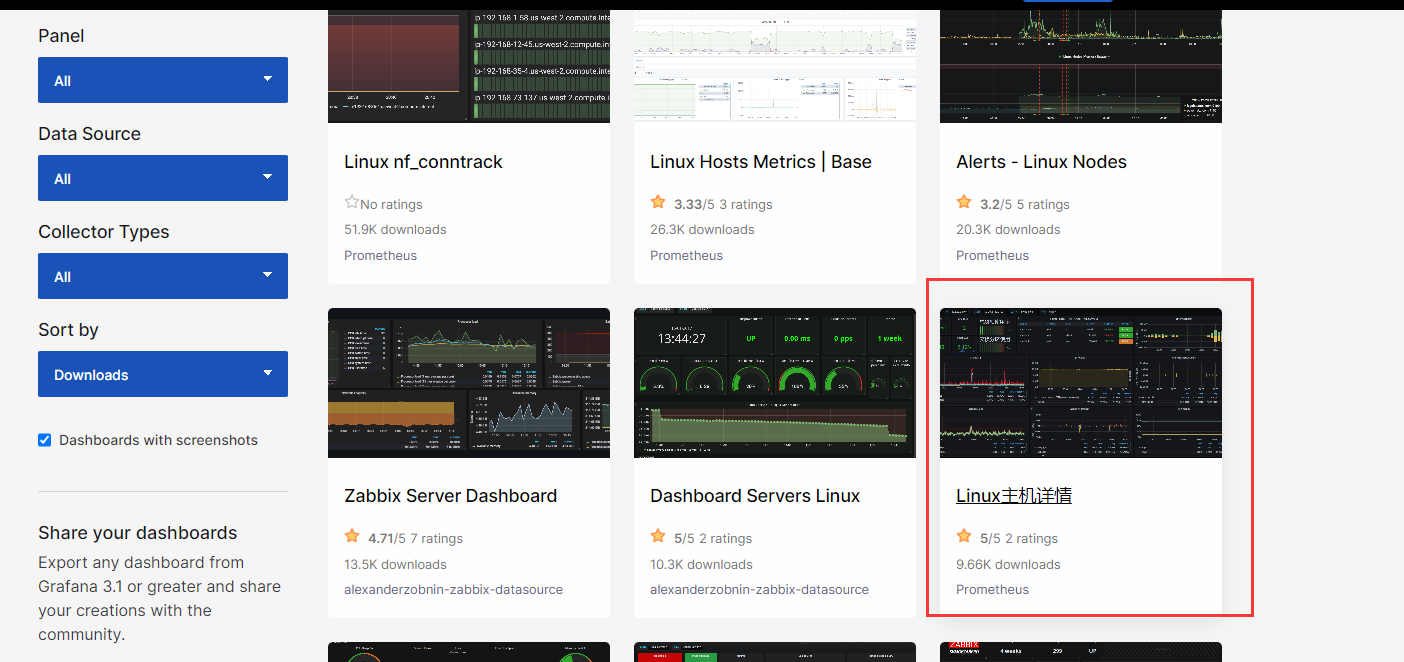Click Prometheus under Linux主机详情
Screen dimensions: 1404x662
pyautogui.click(x=992, y=590)
